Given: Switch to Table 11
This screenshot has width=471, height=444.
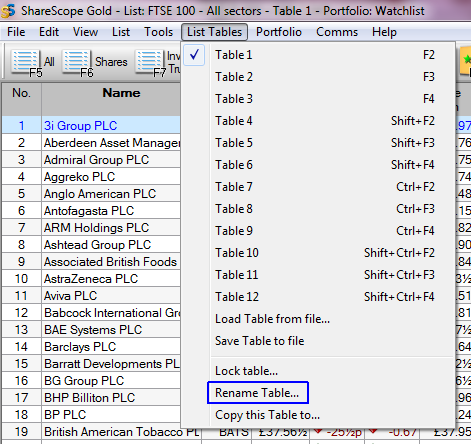Looking at the screenshot, I should click(x=318, y=275).
